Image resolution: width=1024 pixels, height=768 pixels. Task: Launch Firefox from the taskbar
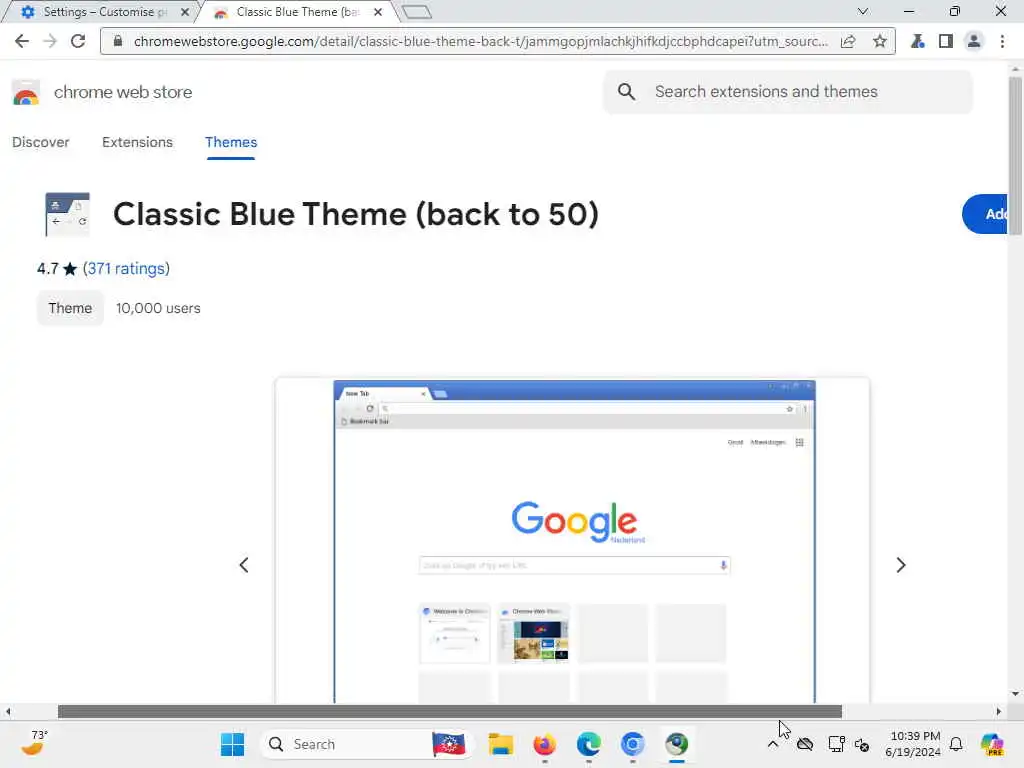(545, 744)
